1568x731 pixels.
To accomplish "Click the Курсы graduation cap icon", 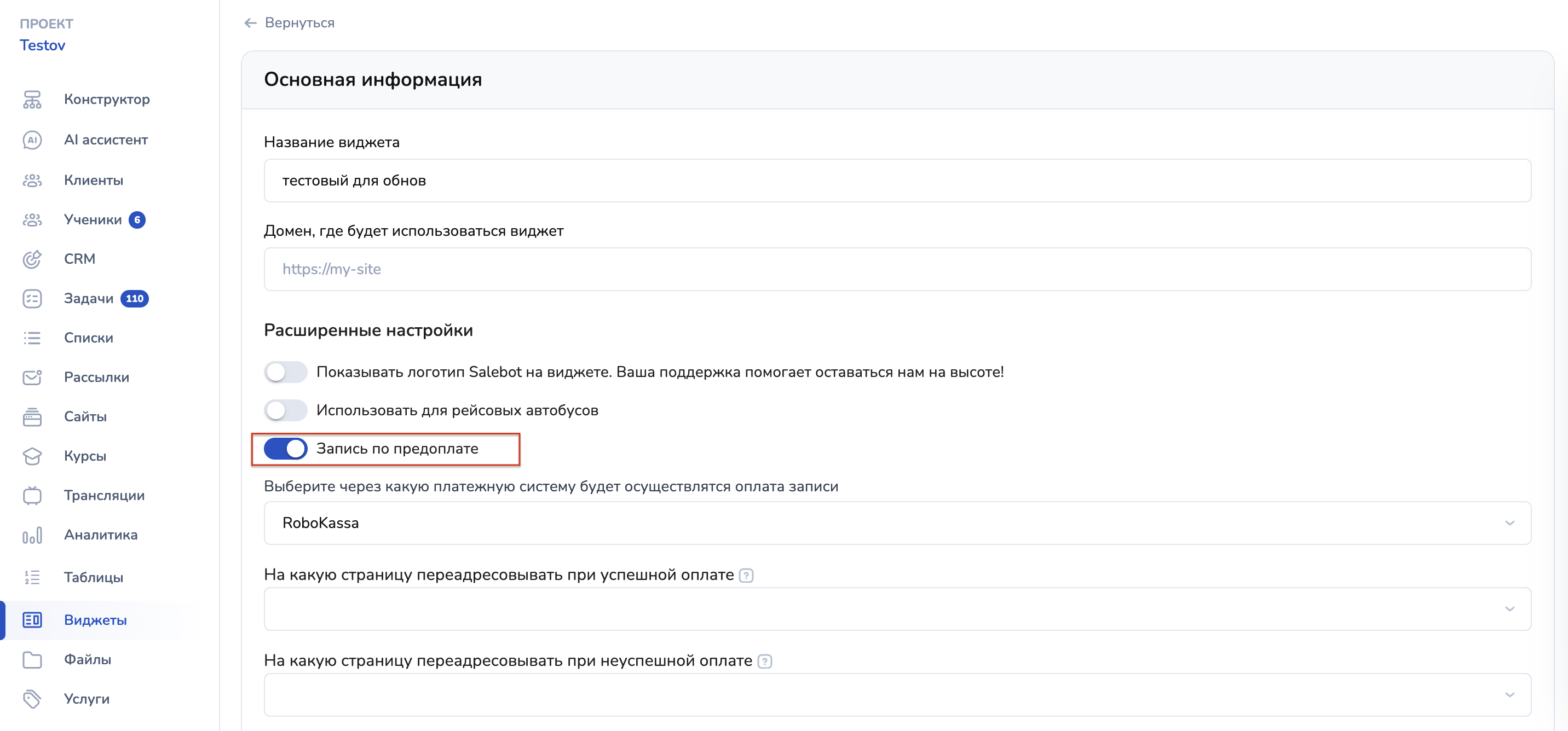I will (x=32, y=456).
